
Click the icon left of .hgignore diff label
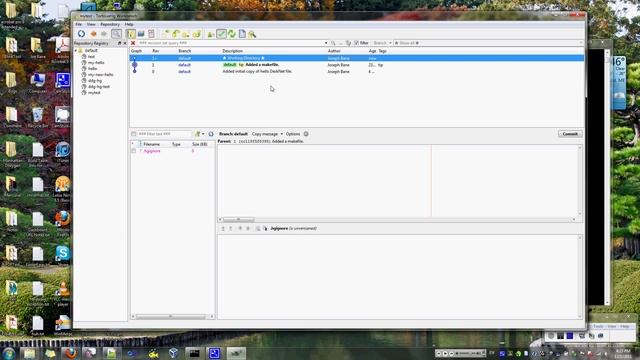coord(265,229)
